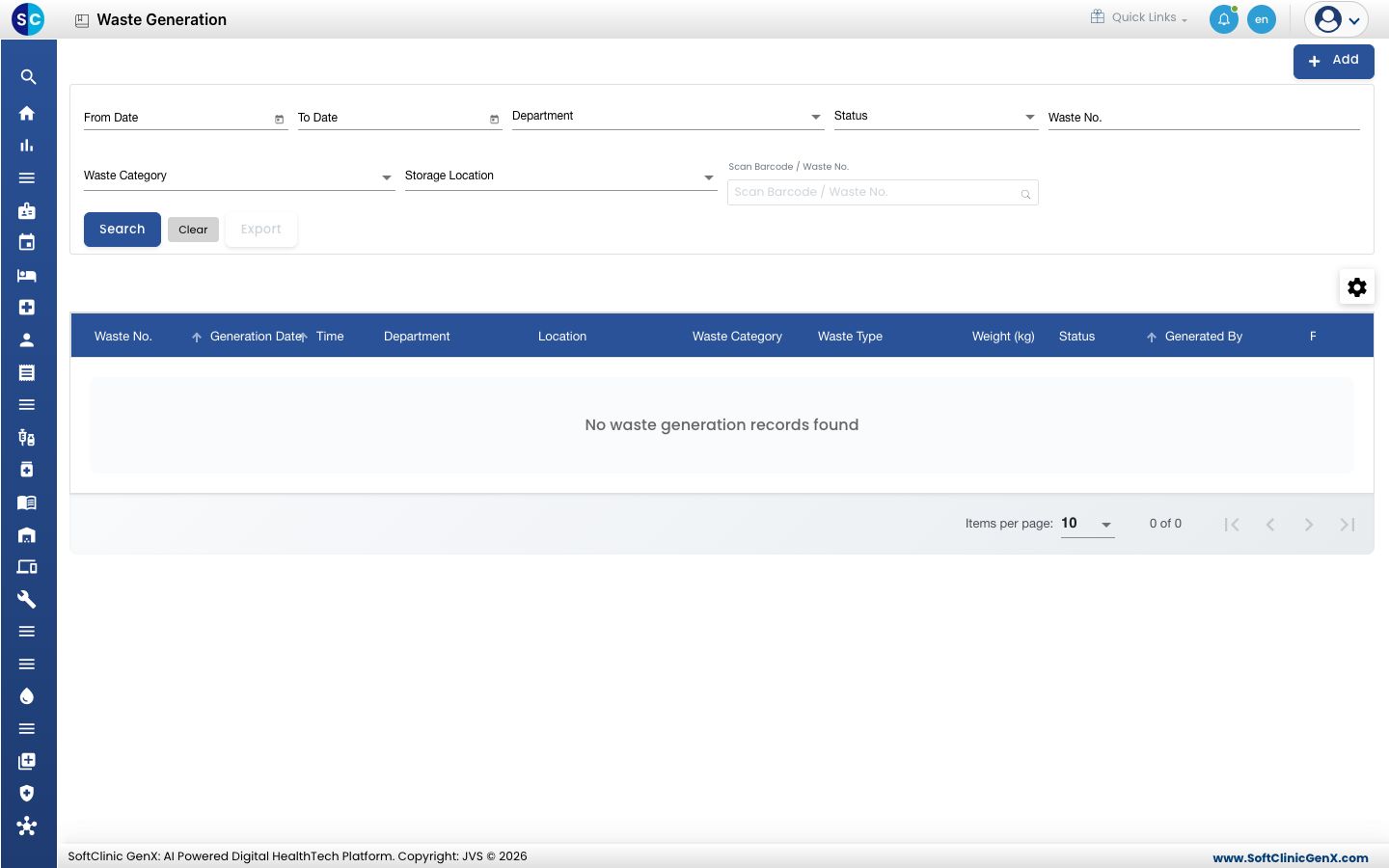Open the Storage Location dropdown
Image resolution: width=1389 pixels, height=868 pixels.
pos(560,176)
